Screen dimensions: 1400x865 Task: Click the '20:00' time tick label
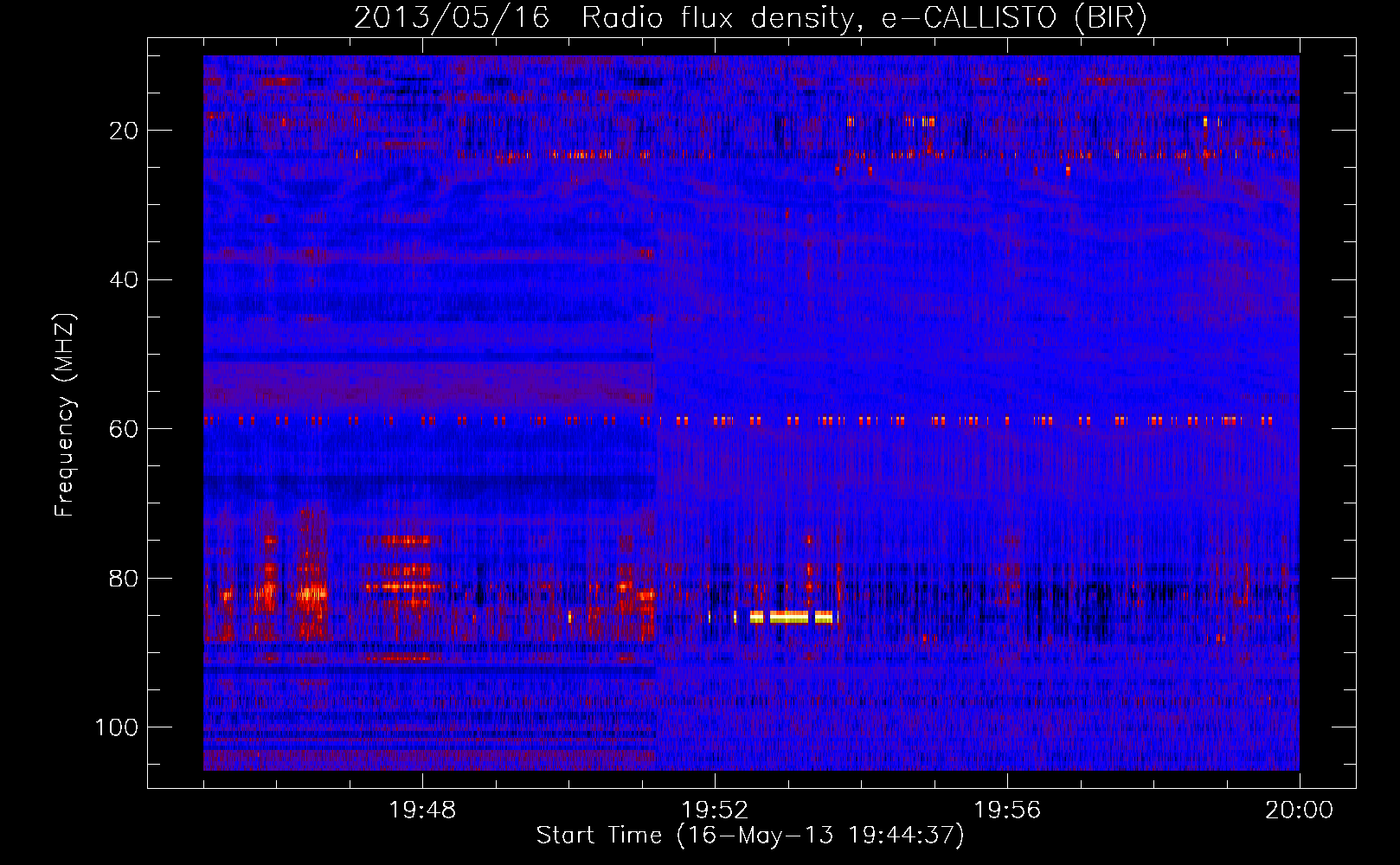click(1300, 811)
